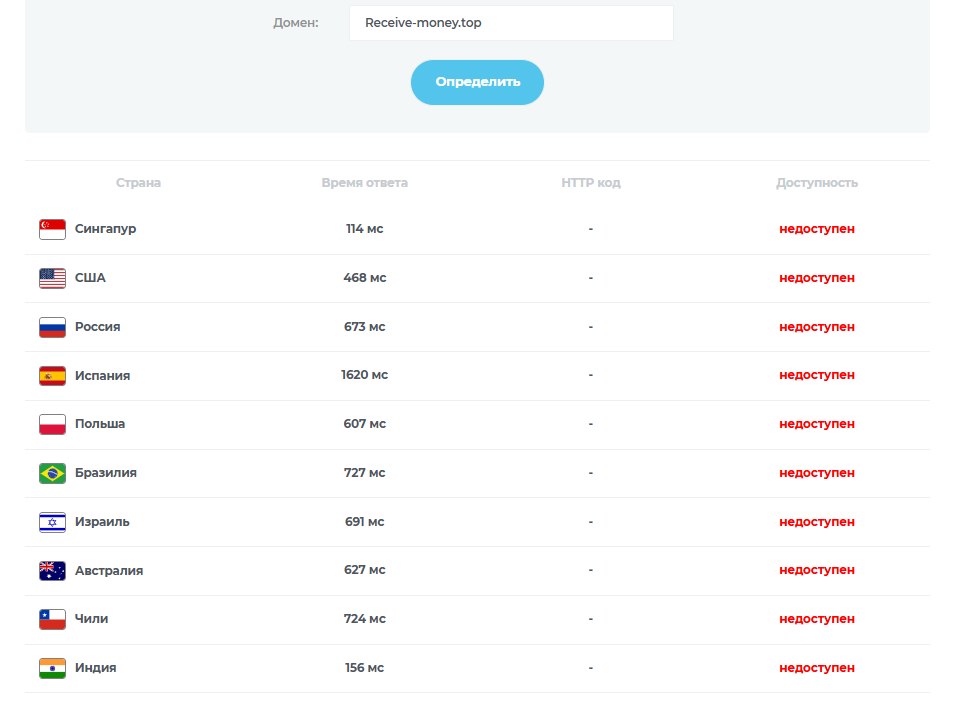
Task: Click the Страна column header
Action: click(138, 183)
